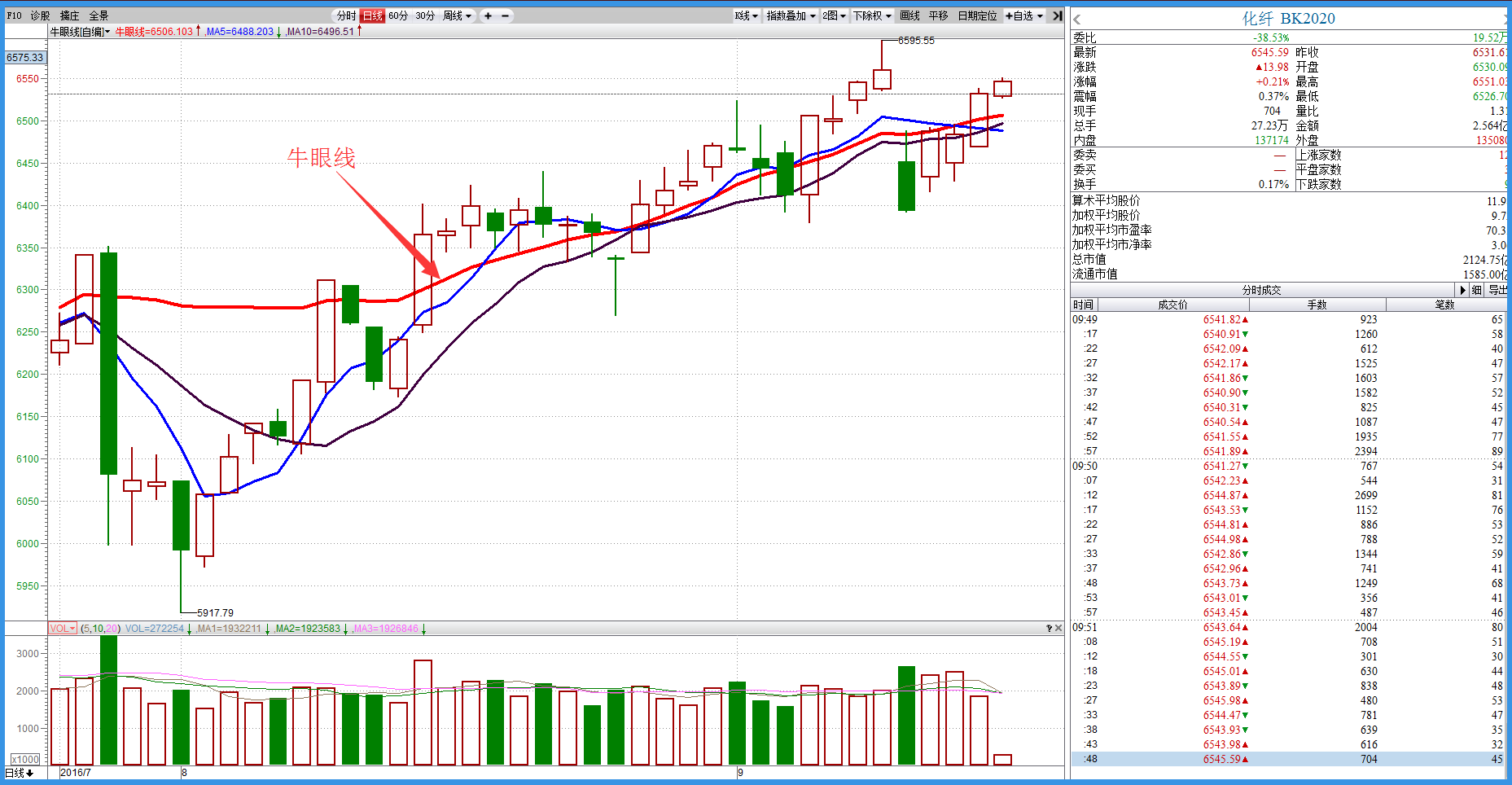Click 成交价 column header
This screenshot has height=785, width=1512.
tap(1172, 305)
